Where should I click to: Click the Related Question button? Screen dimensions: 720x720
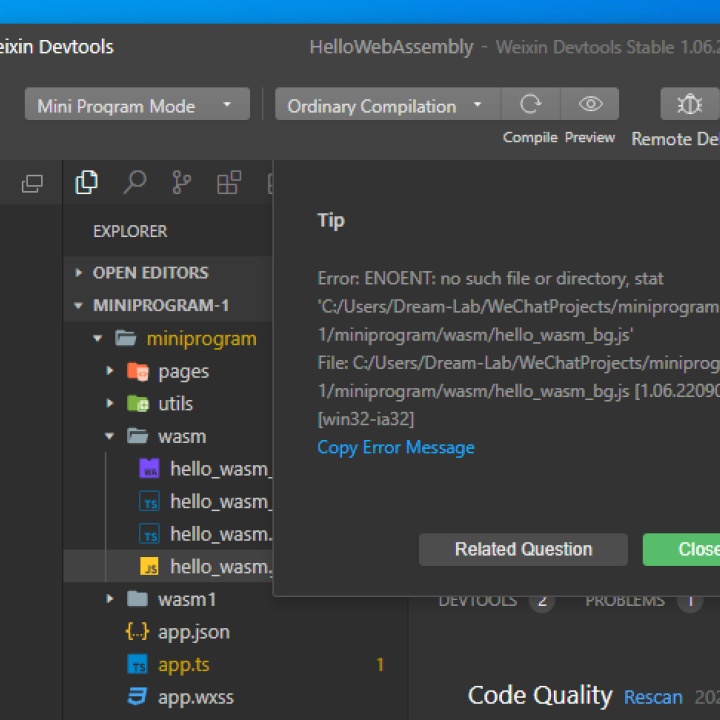pyautogui.click(x=523, y=549)
